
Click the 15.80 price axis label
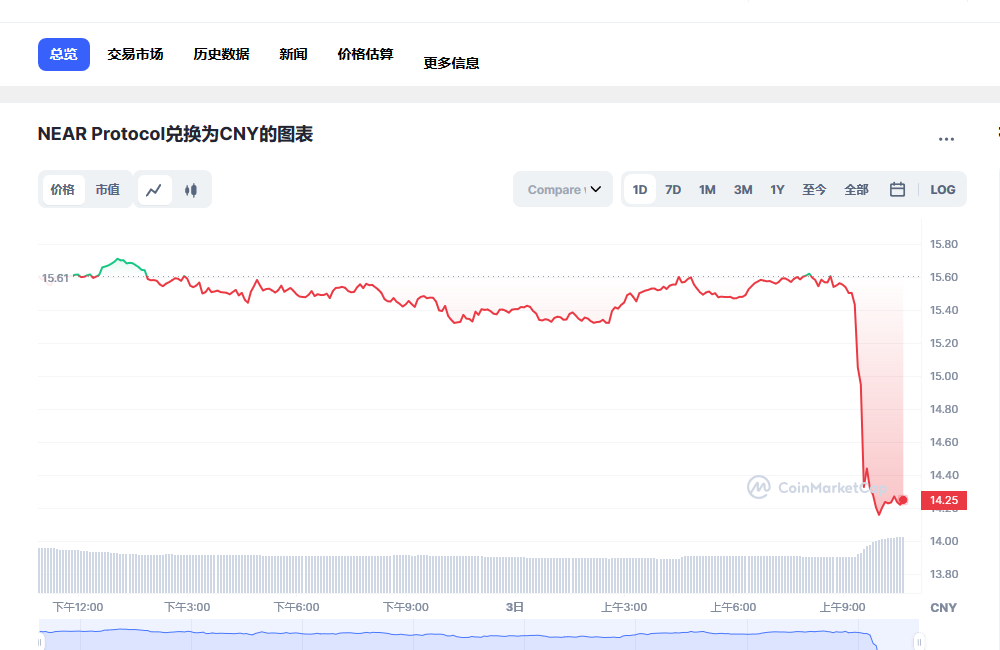pyautogui.click(x=944, y=244)
